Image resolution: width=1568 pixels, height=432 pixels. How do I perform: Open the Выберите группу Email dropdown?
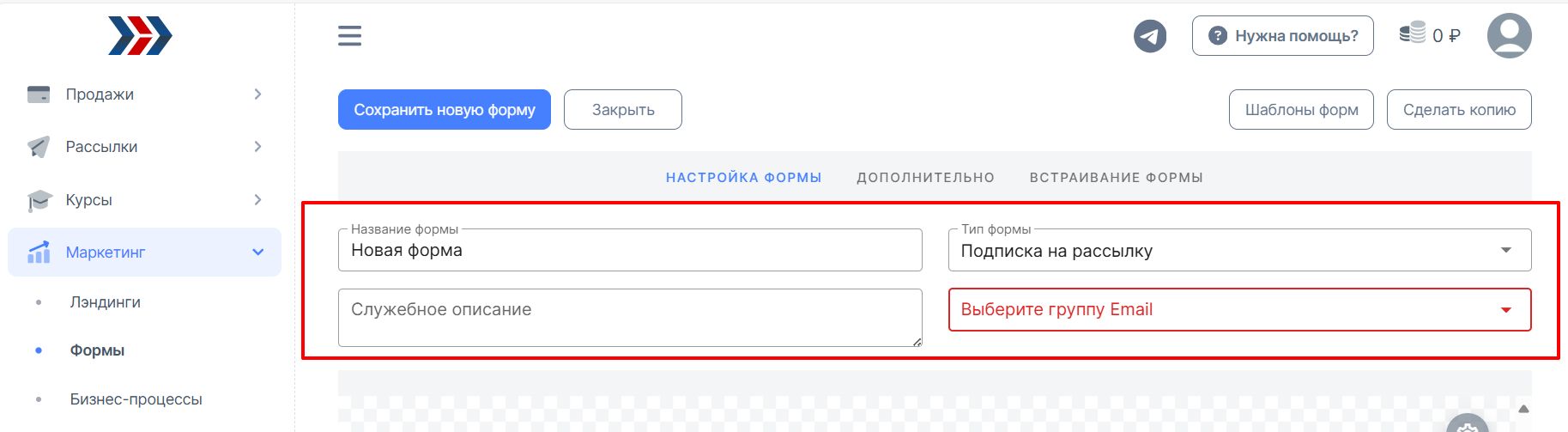pos(1239,309)
